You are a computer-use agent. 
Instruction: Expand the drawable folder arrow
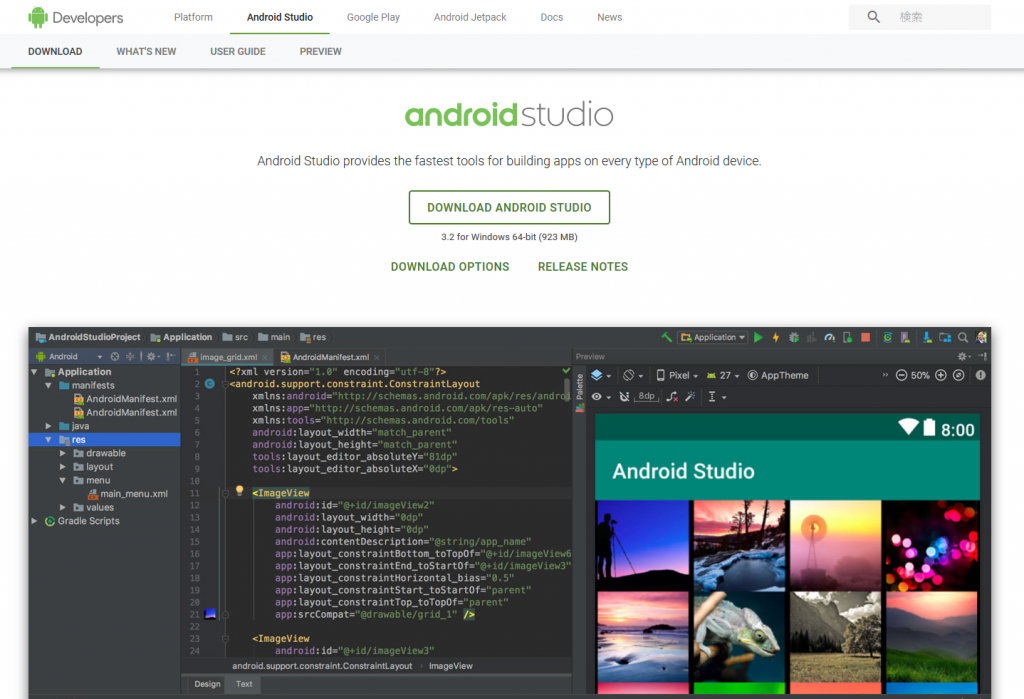(63, 453)
